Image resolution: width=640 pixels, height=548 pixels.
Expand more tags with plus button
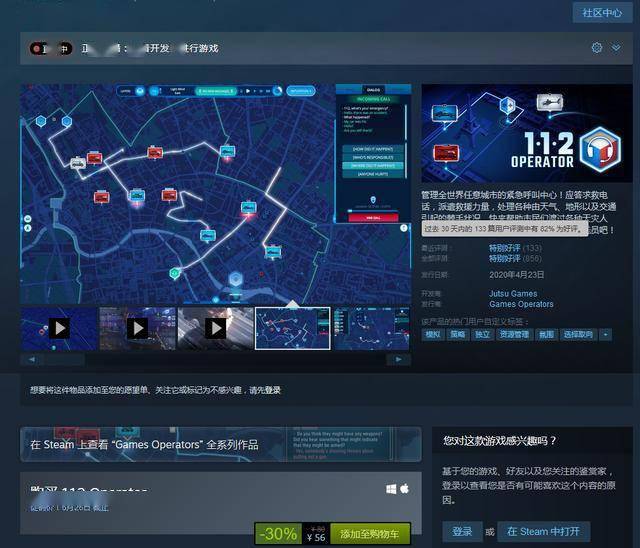point(606,335)
